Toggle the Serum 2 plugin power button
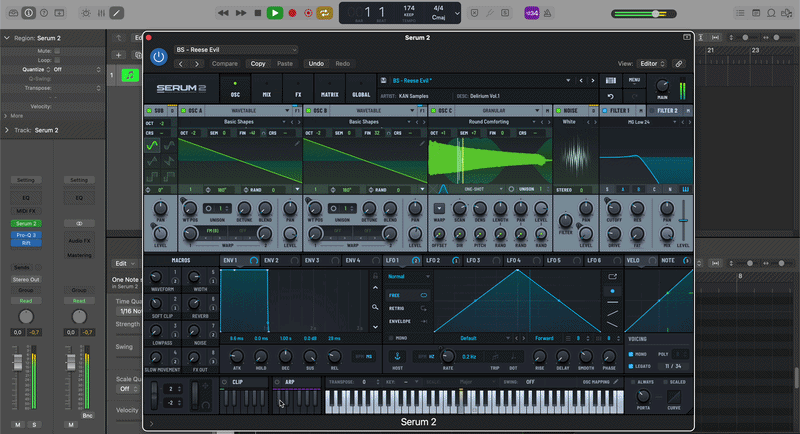Viewport: 800px width, 434px height. click(x=159, y=57)
